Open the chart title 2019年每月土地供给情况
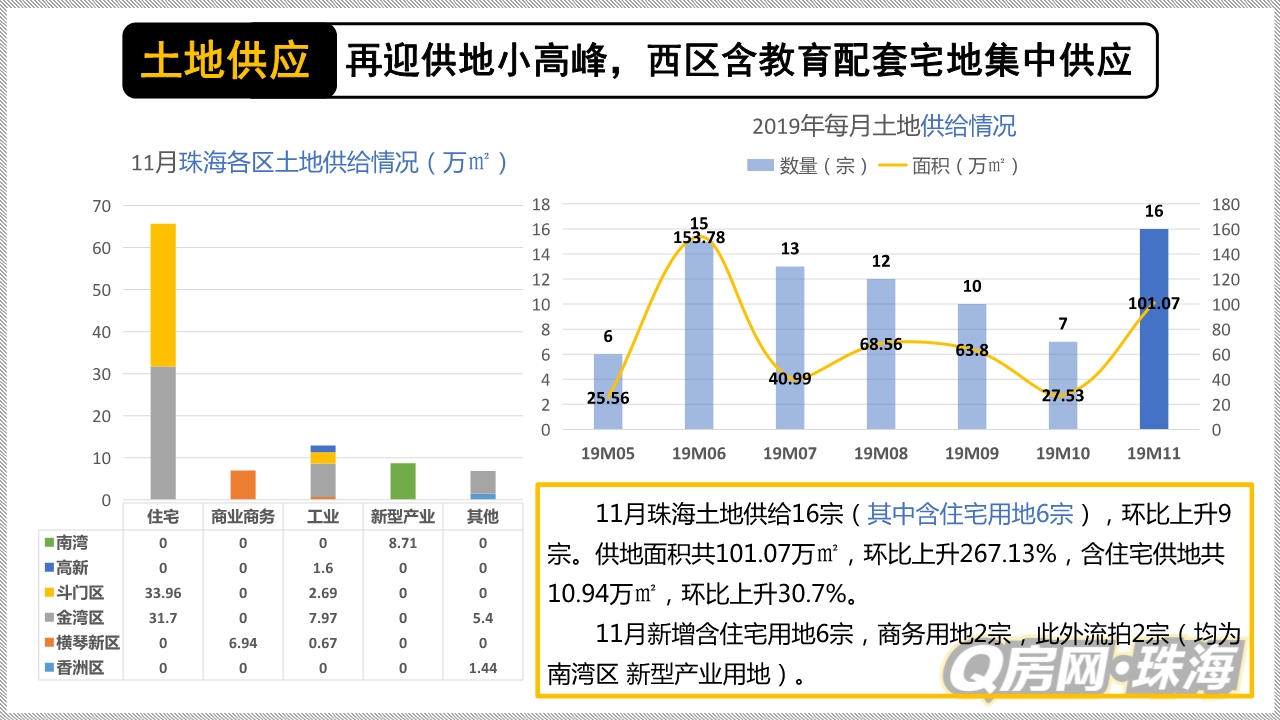 884,125
